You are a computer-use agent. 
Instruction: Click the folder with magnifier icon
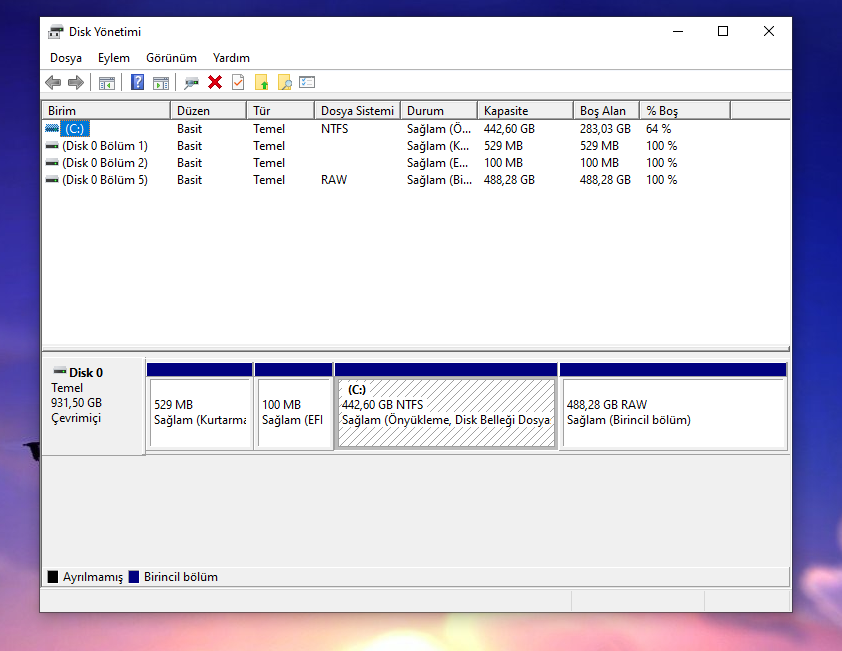(x=285, y=82)
